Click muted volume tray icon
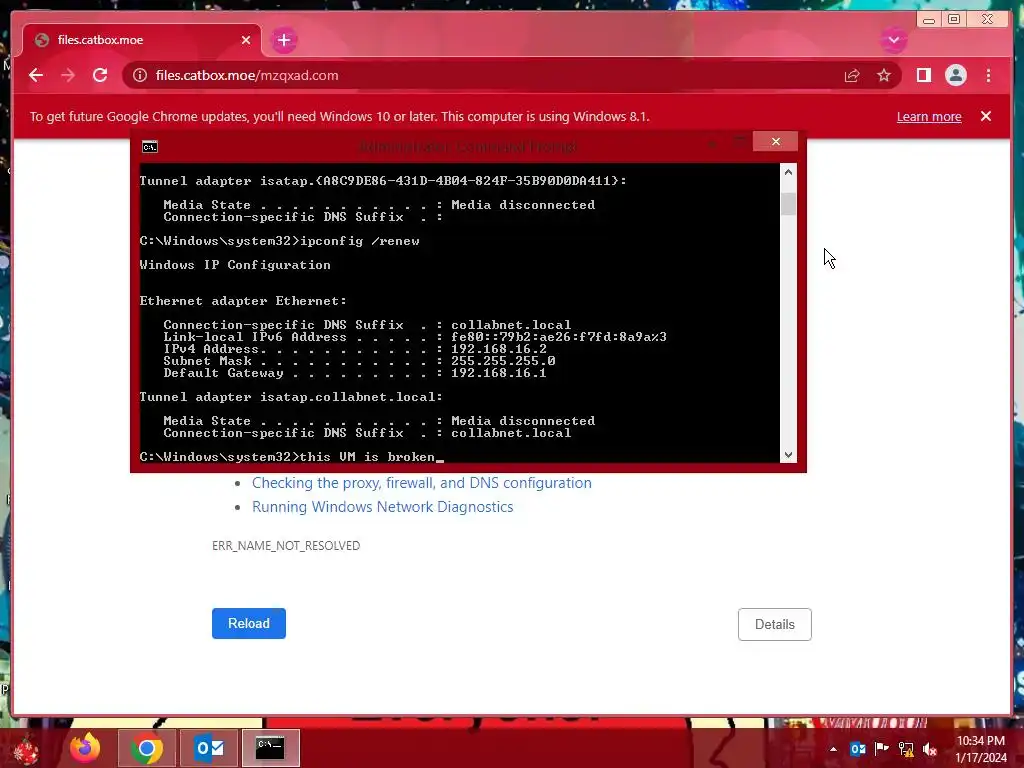The width and height of the screenshot is (1024, 768). pos(930,749)
